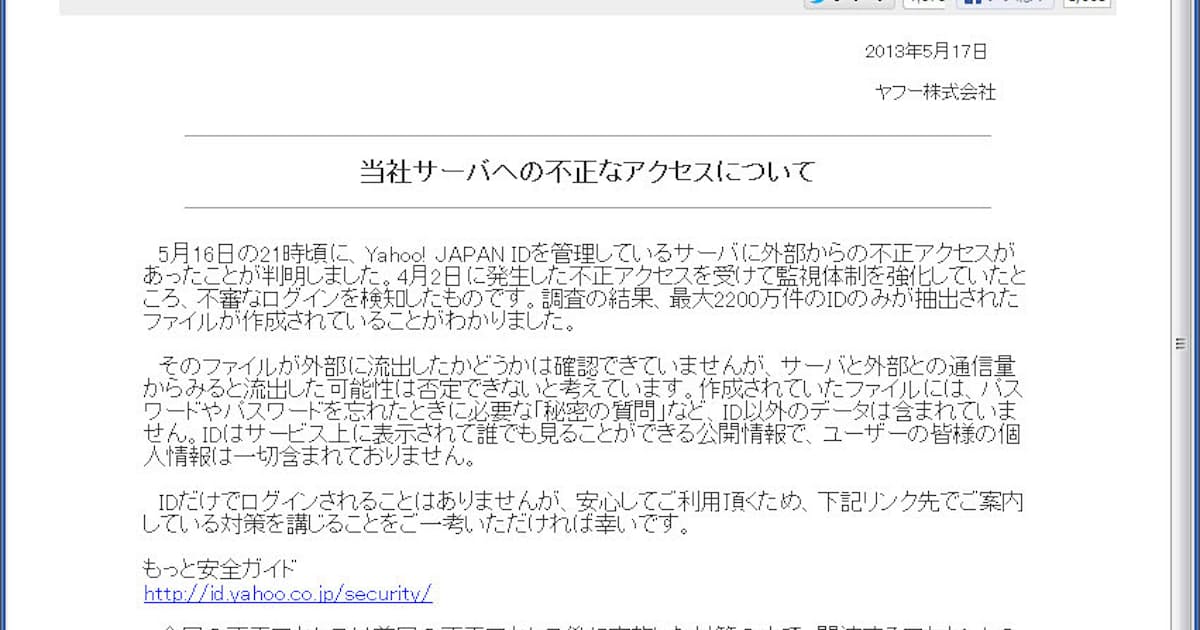Click the company name ヤフー株式会社
The width and height of the screenshot is (1200, 630).
(935, 92)
